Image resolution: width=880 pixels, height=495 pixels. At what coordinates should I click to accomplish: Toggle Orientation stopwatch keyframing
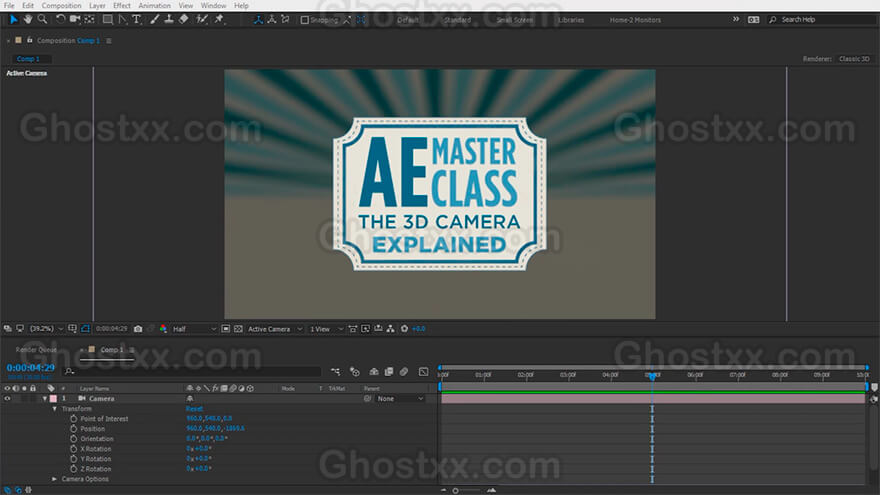pos(74,439)
